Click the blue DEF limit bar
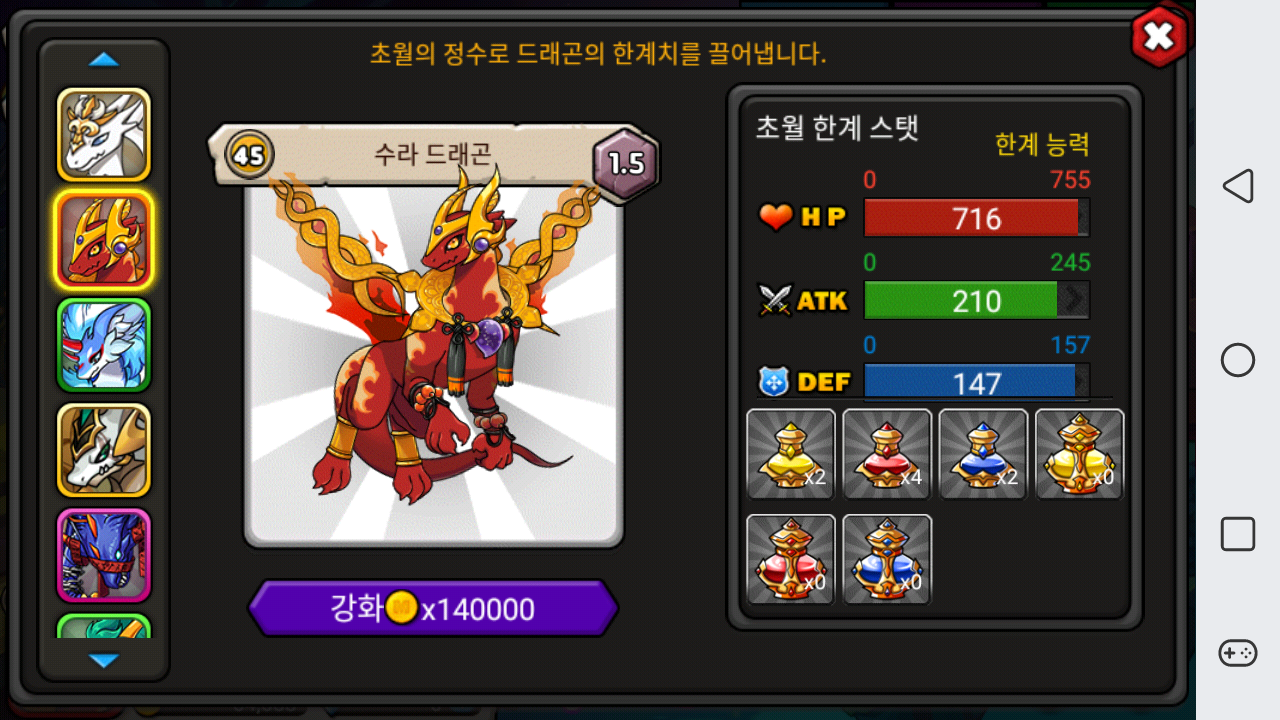Viewport: 1280px width, 720px height. coord(976,382)
